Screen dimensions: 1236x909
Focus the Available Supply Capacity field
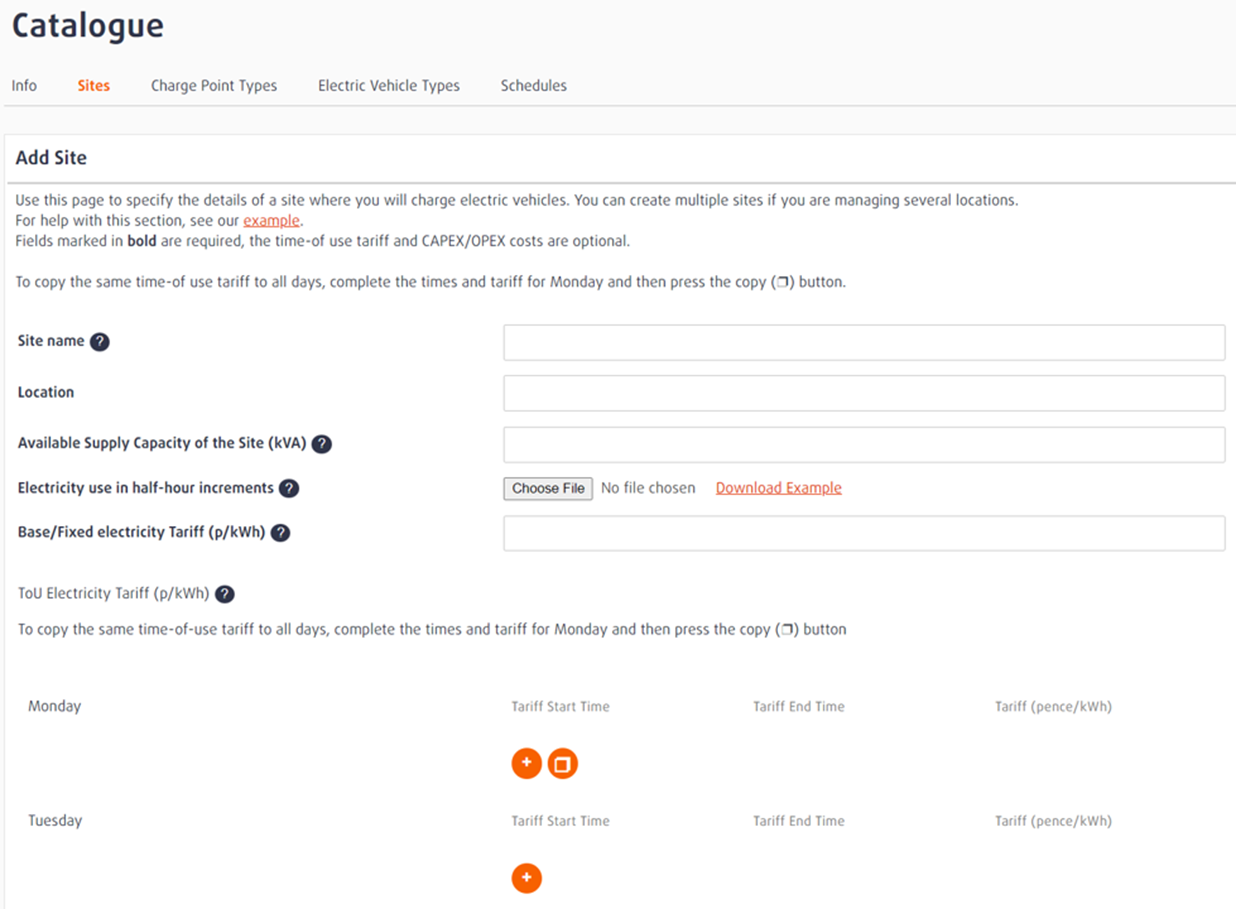coord(864,443)
